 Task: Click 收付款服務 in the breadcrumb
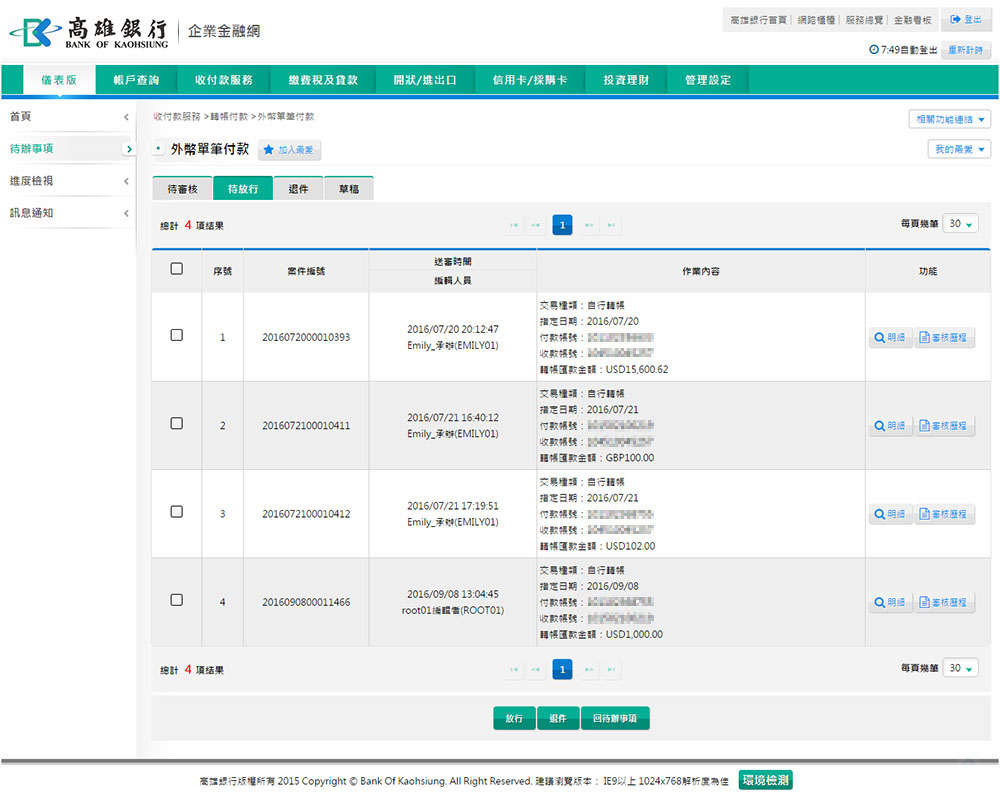click(177, 117)
